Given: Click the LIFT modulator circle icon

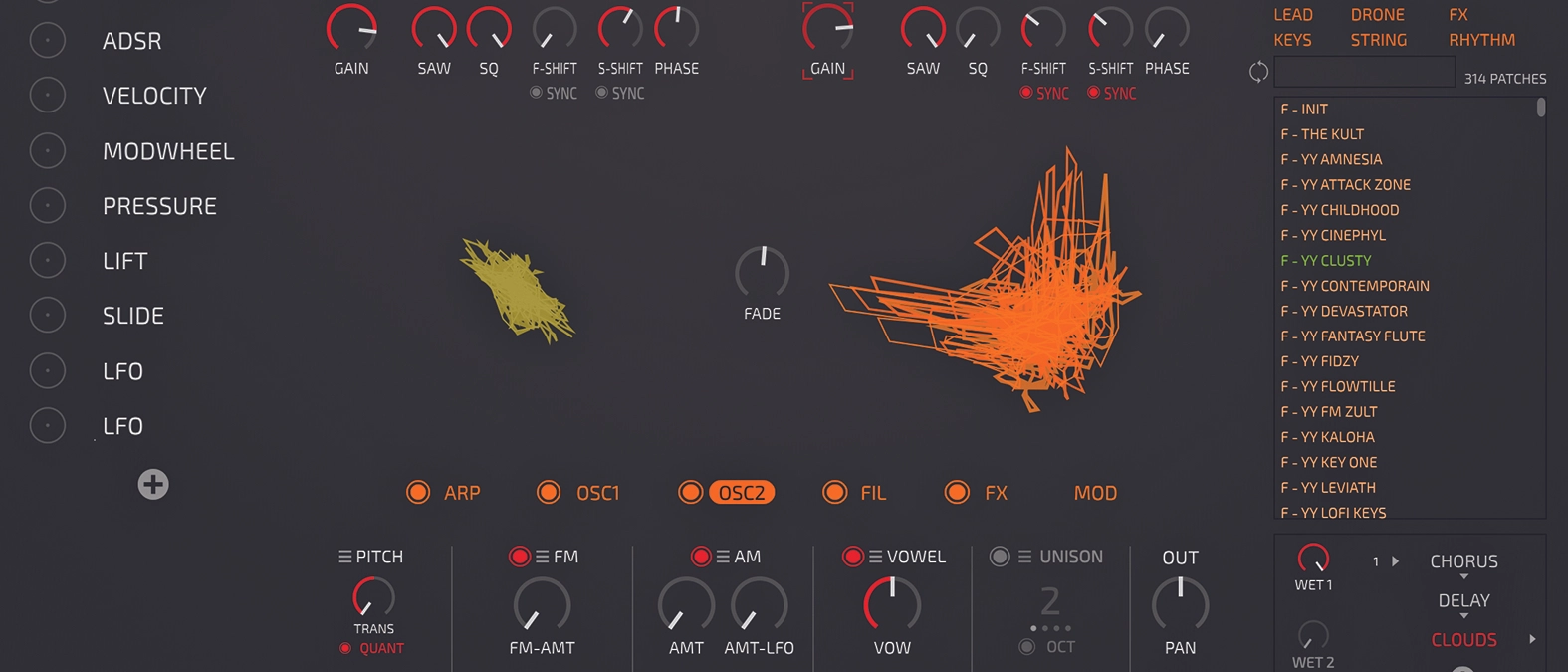Looking at the screenshot, I should pos(48,261).
